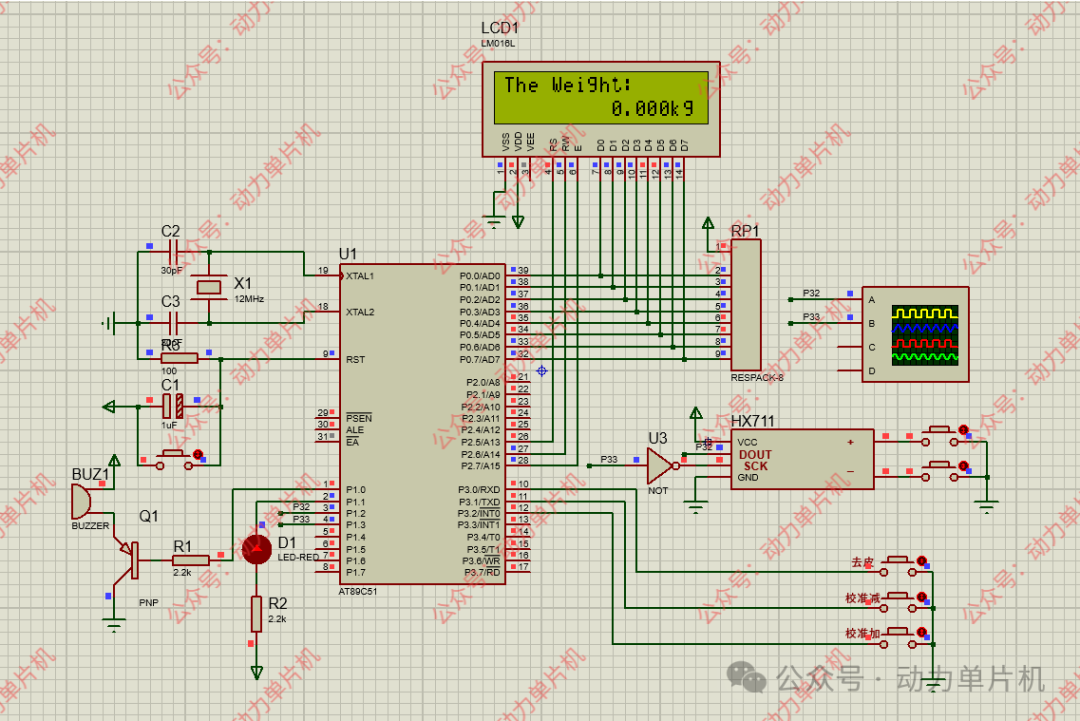Select the RP1 RESPACK-8 resistor pack
Viewport: 1080px width, 721px height.
pos(746,304)
